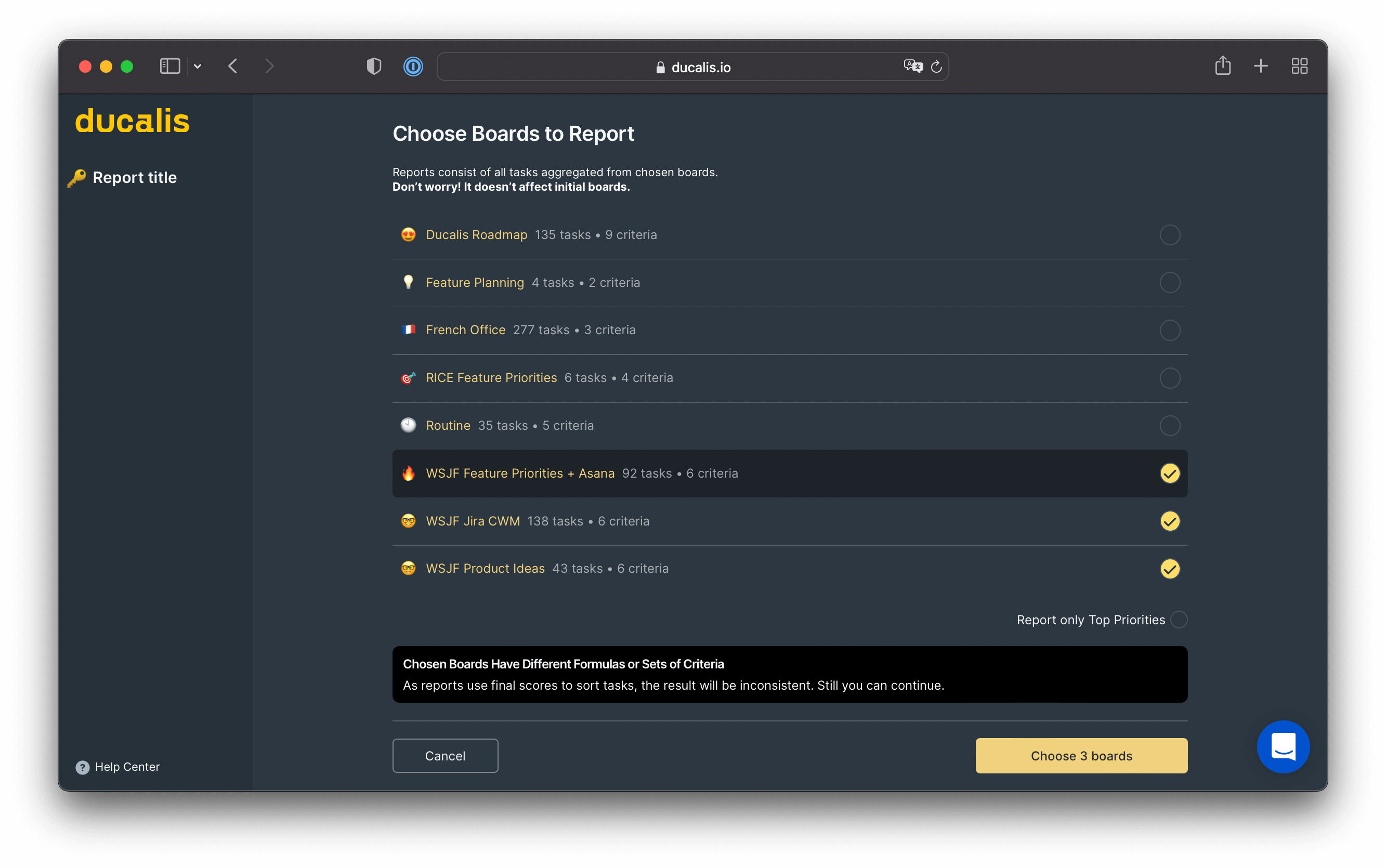The height and width of the screenshot is (868, 1386).
Task: Reload the page with refresh icon
Action: [x=936, y=67]
